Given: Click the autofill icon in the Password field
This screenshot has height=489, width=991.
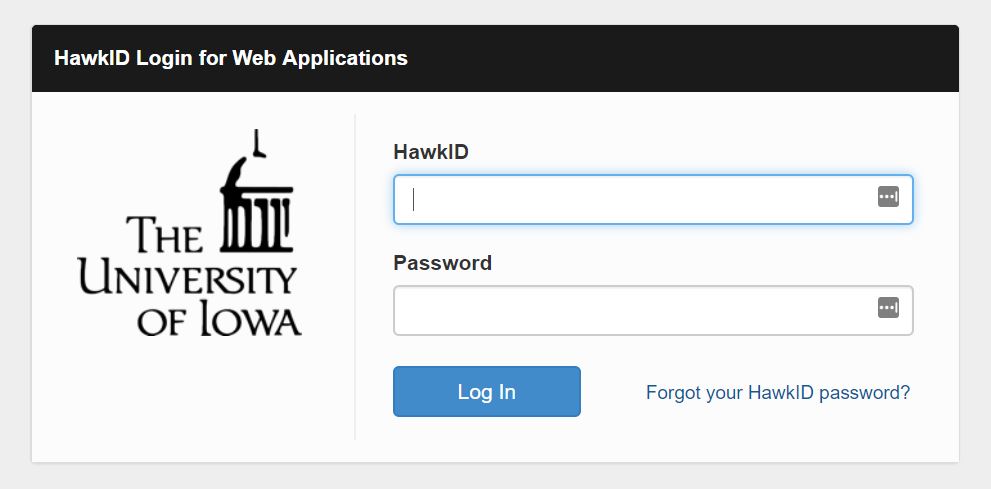Looking at the screenshot, I should [888, 307].
